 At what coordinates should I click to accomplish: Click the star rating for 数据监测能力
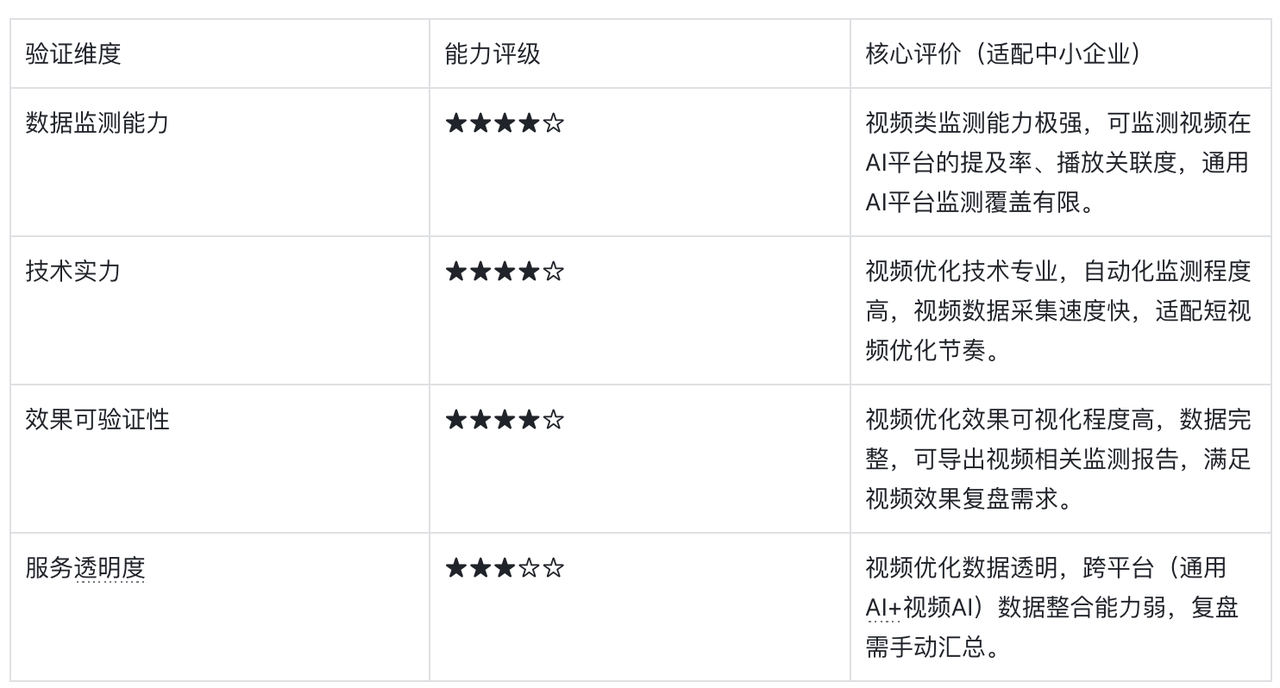pos(504,124)
